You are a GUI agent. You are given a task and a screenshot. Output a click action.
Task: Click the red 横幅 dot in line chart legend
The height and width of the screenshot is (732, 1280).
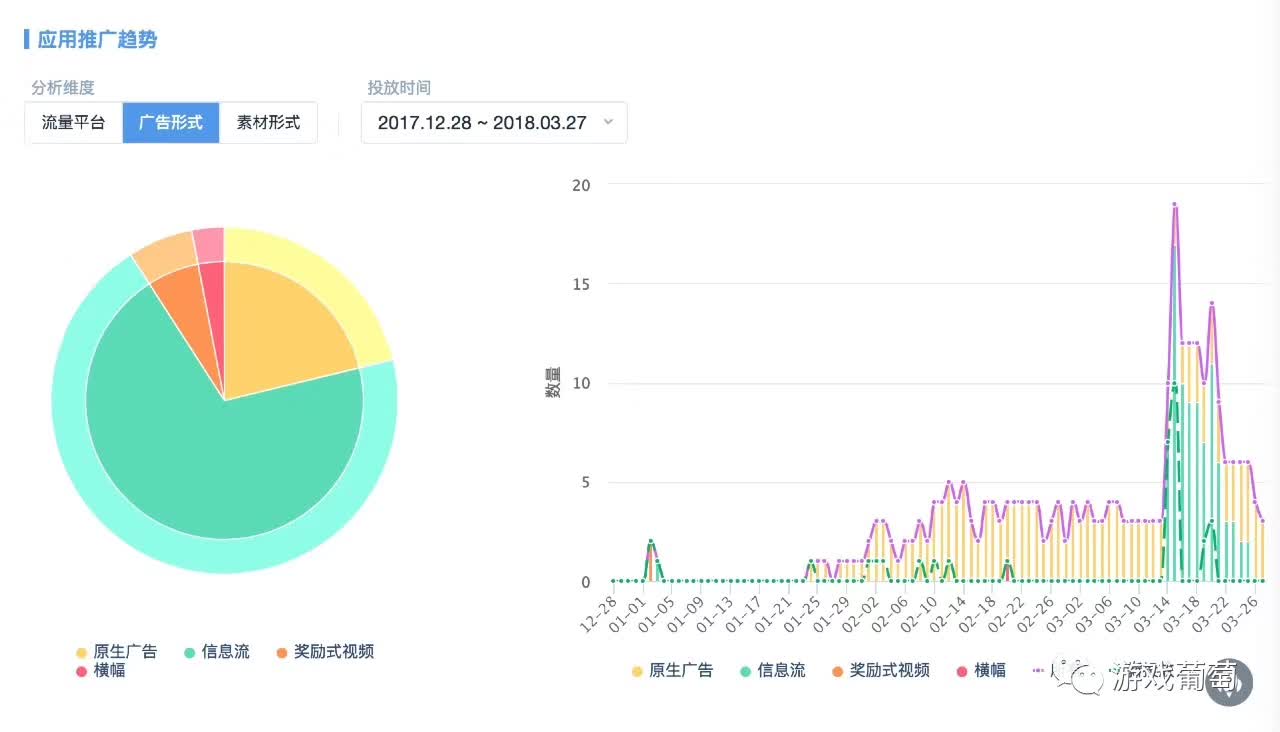pyautogui.click(x=962, y=671)
